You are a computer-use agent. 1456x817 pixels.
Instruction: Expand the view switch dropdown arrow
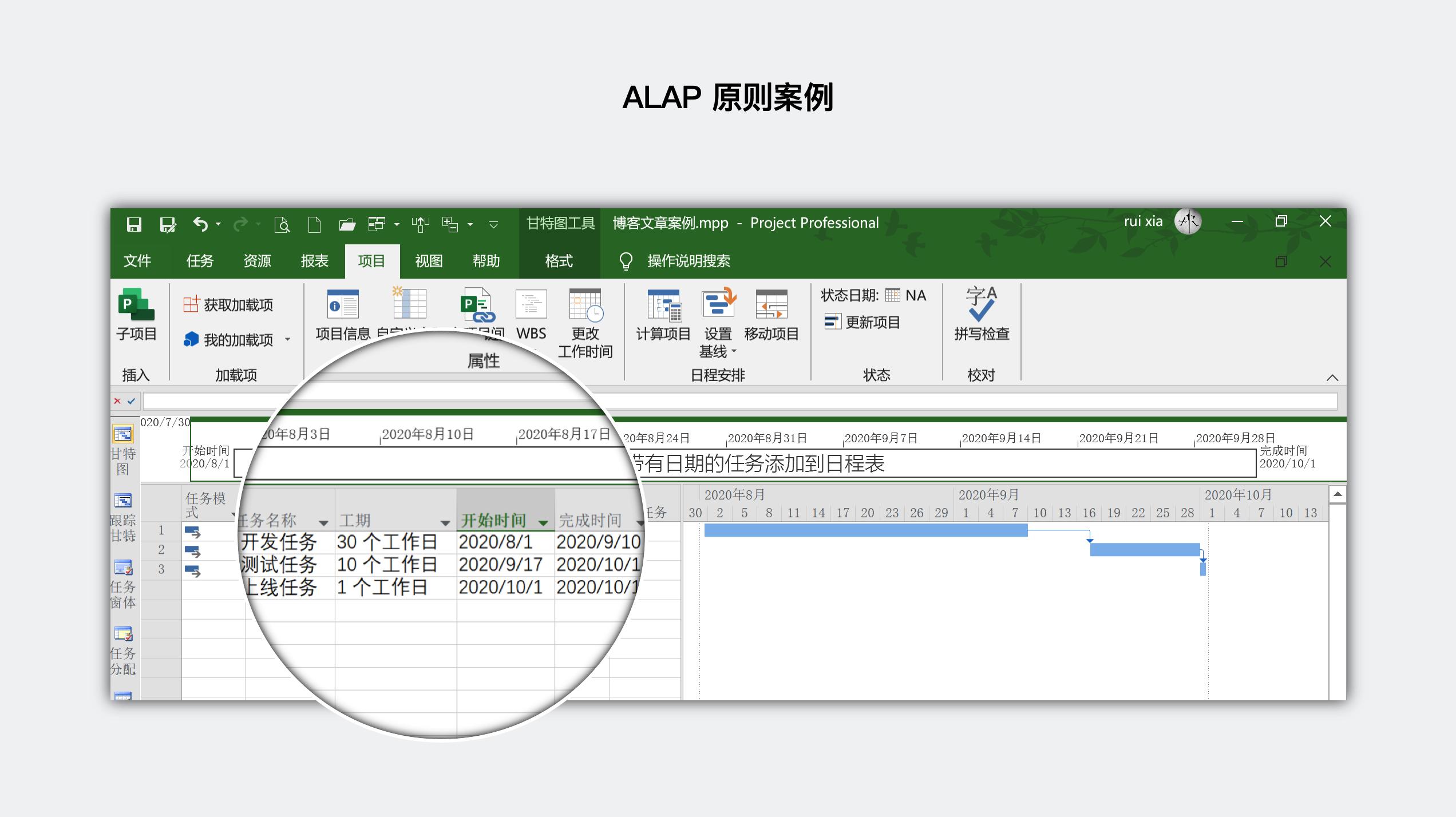397,224
